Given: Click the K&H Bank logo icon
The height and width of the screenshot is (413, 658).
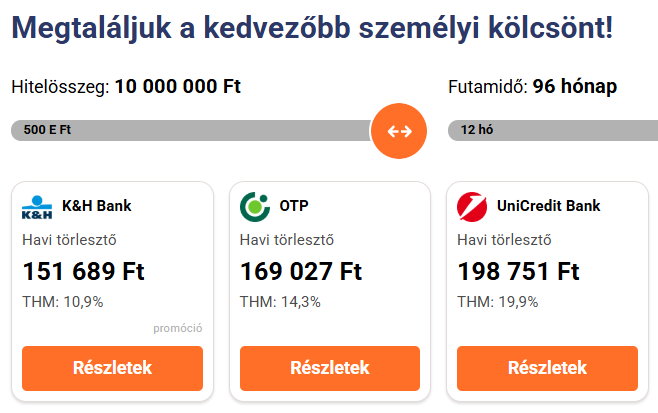Looking at the screenshot, I should coord(37,207).
